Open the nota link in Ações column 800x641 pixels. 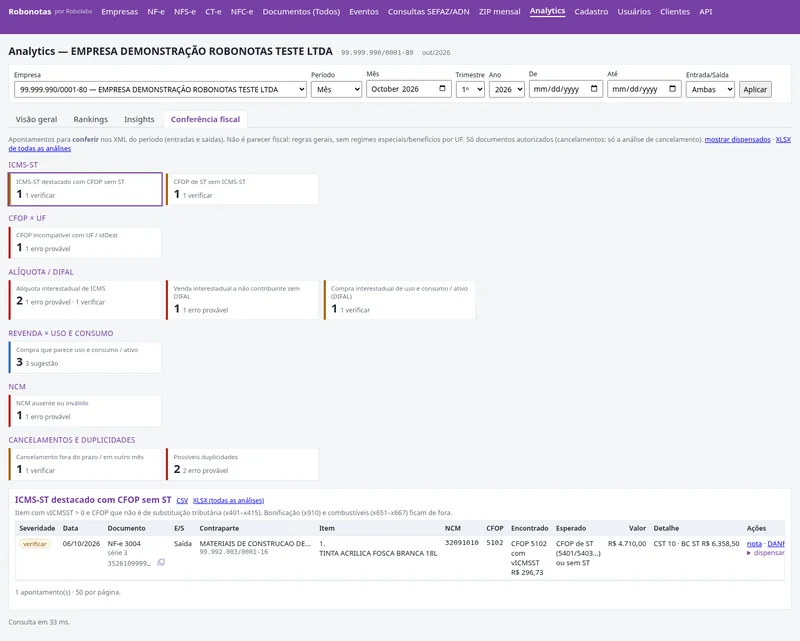[x=754, y=544]
